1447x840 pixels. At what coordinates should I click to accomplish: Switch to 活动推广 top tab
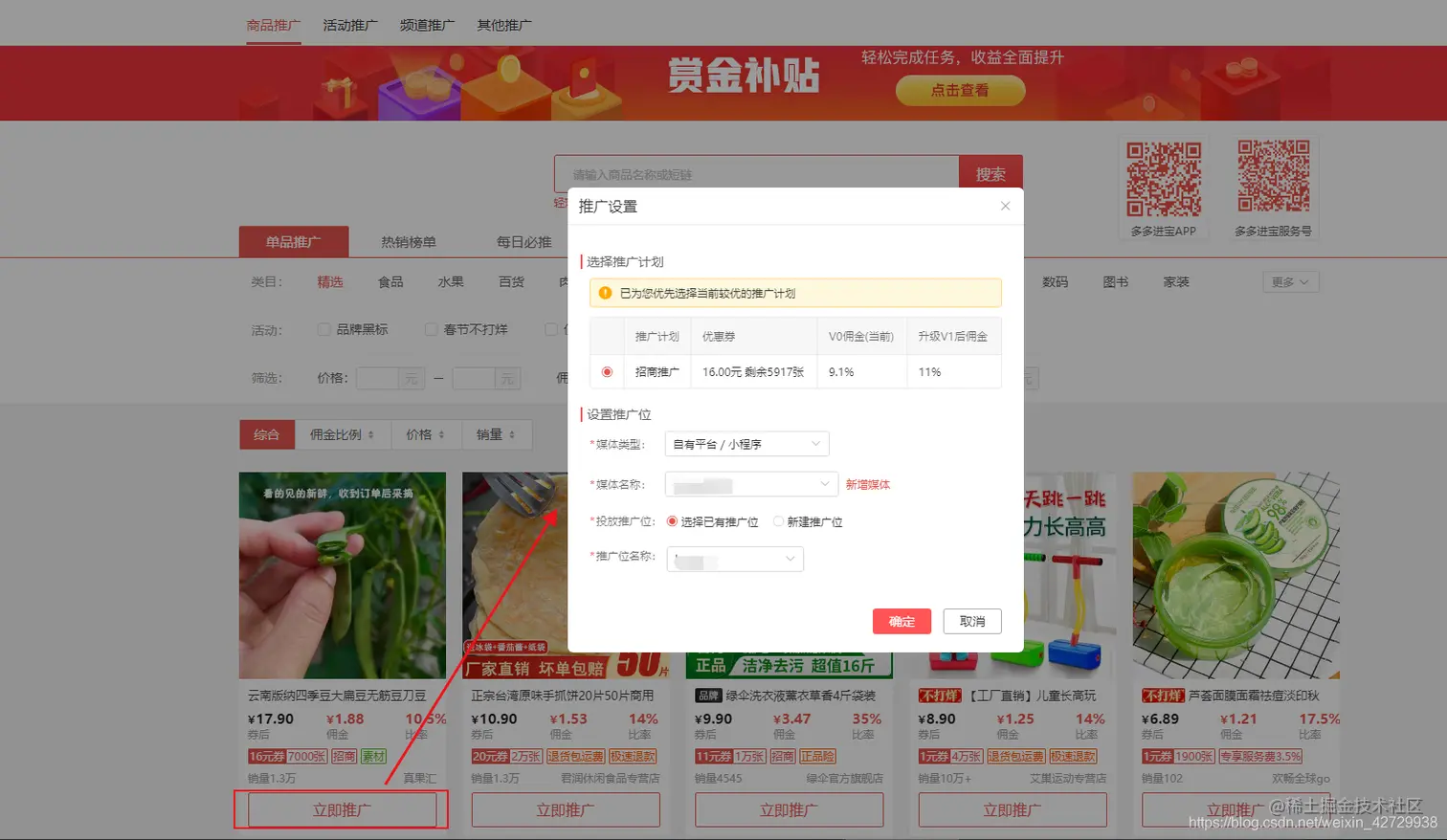point(350,25)
